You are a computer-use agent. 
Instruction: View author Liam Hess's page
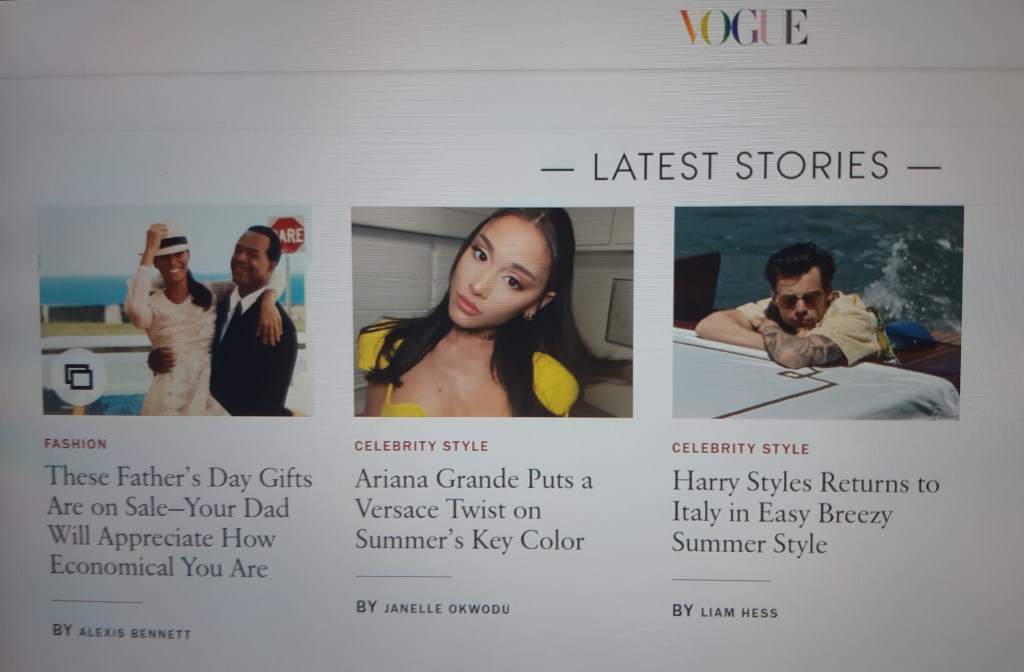(739, 613)
